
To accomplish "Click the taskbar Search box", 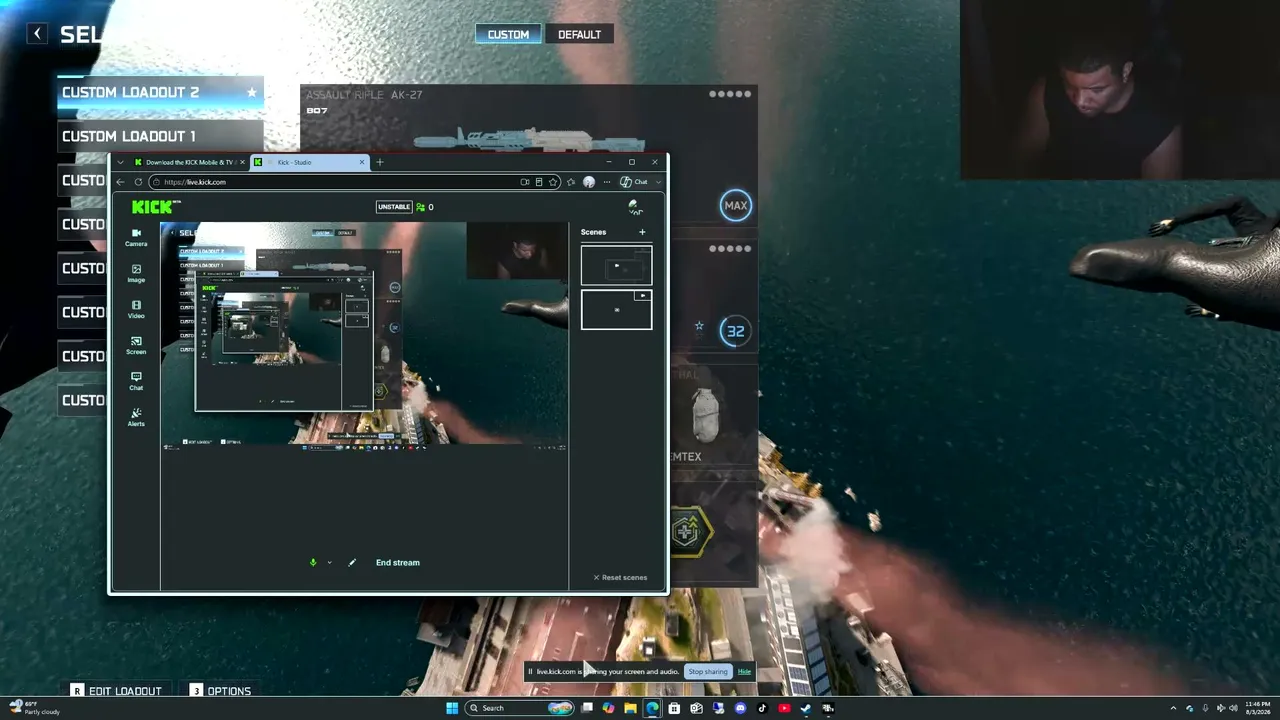I will pos(518,708).
